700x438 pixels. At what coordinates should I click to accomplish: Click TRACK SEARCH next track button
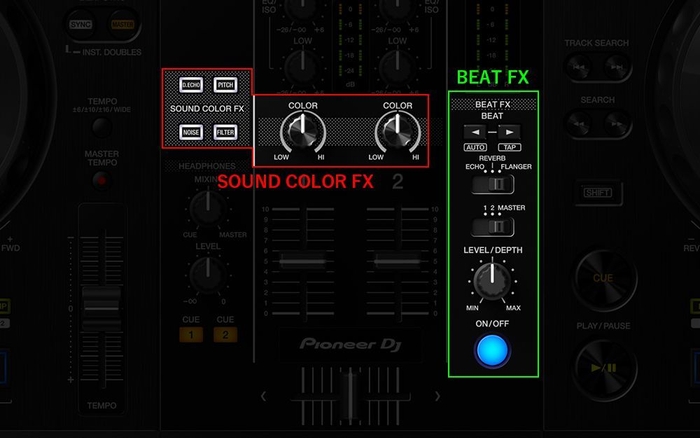tap(617, 67)
